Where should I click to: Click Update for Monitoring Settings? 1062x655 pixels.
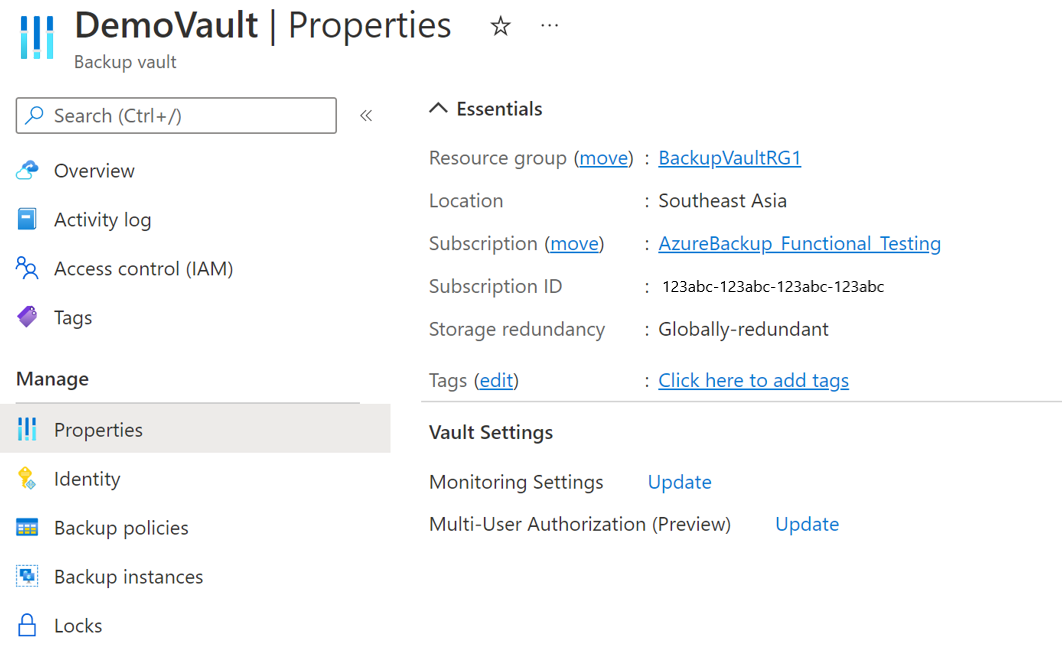(x=679, y=482)
